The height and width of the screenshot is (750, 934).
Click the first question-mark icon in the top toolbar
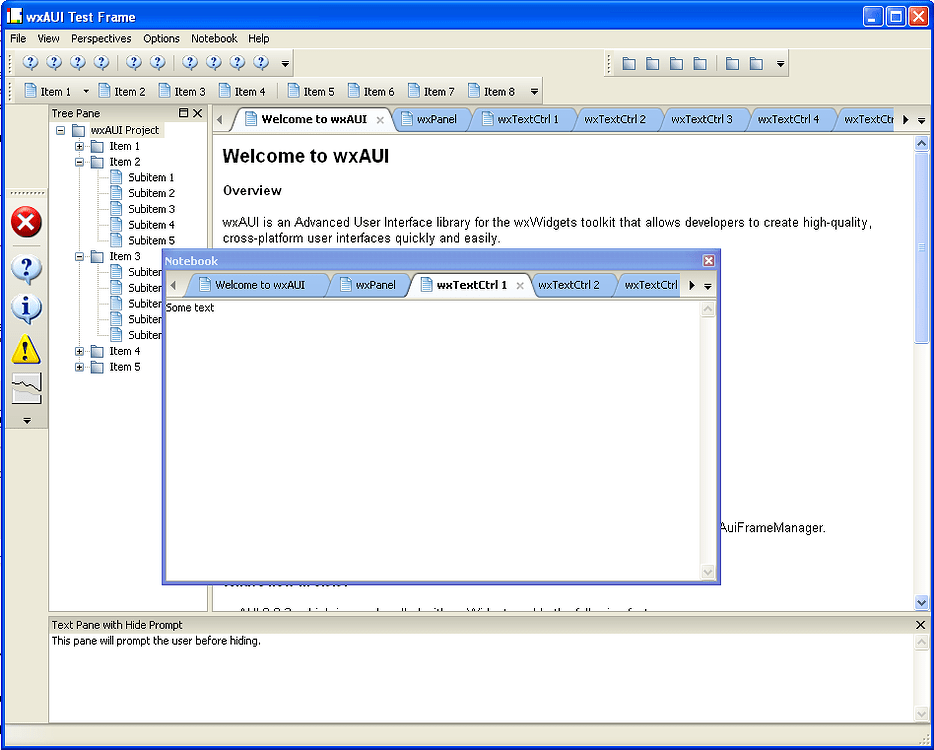click(x=30, y=62)
